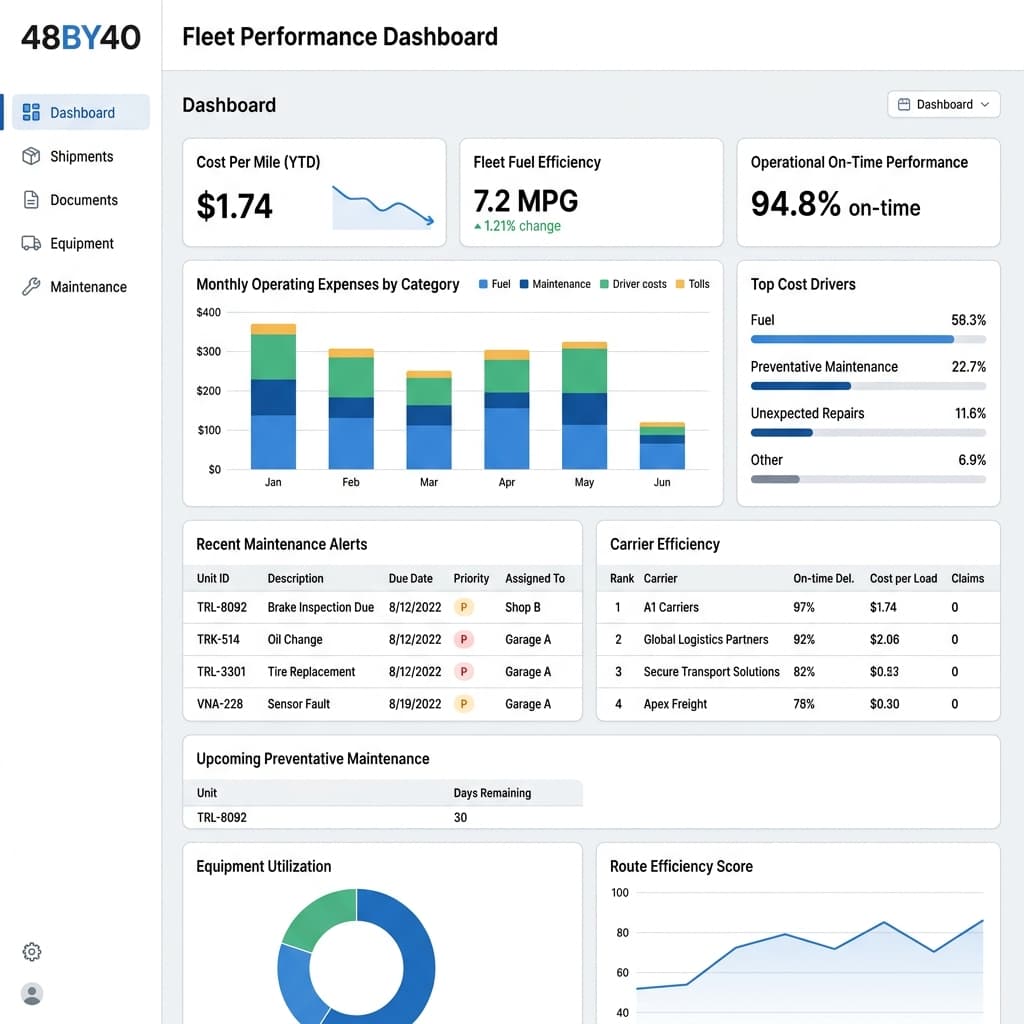Sort carriers by Claims header
This screenshot has width=1024, height=1024.
[x=967, y=579]
